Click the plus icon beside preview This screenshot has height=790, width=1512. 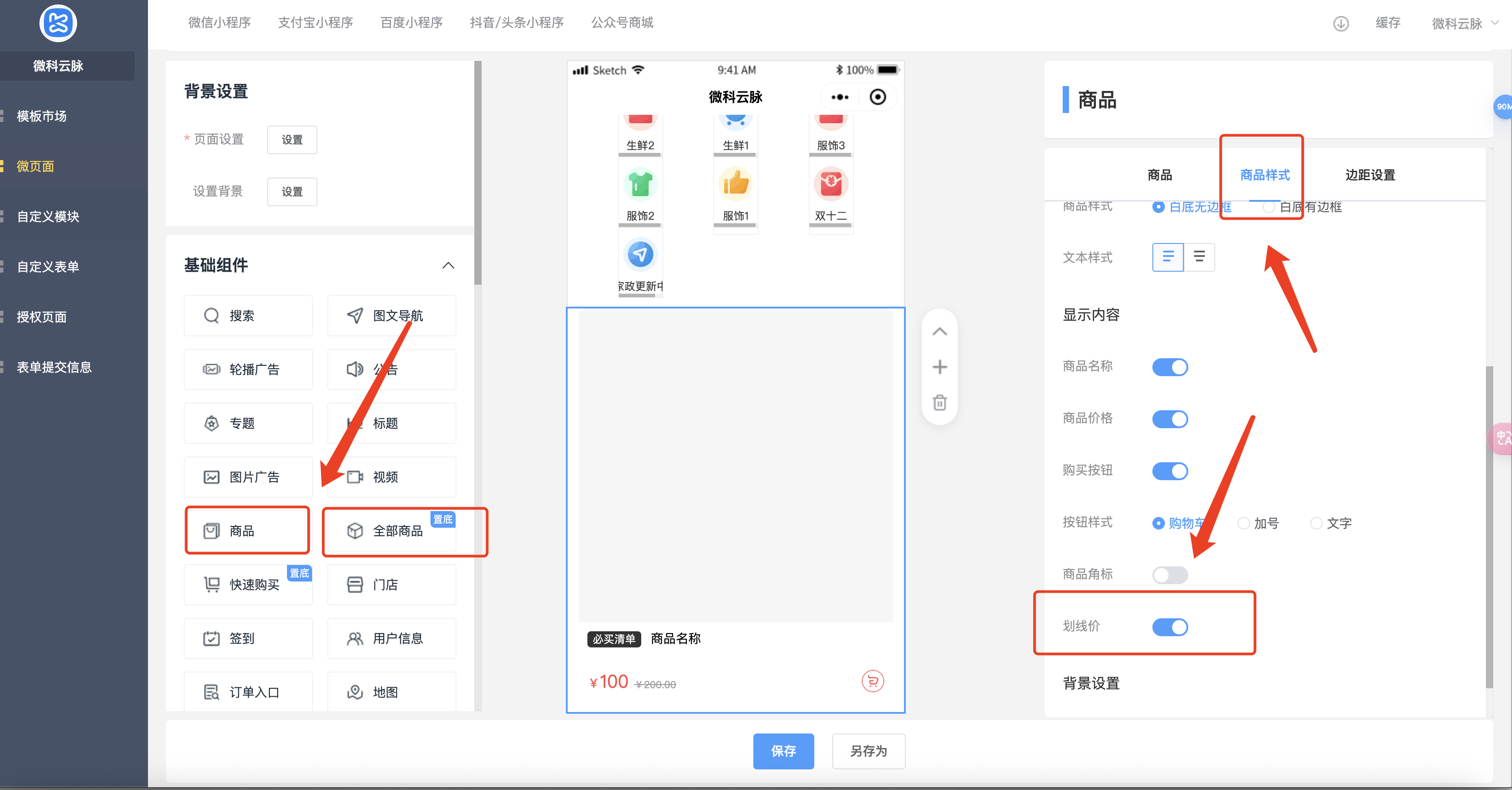pos(940,367)
